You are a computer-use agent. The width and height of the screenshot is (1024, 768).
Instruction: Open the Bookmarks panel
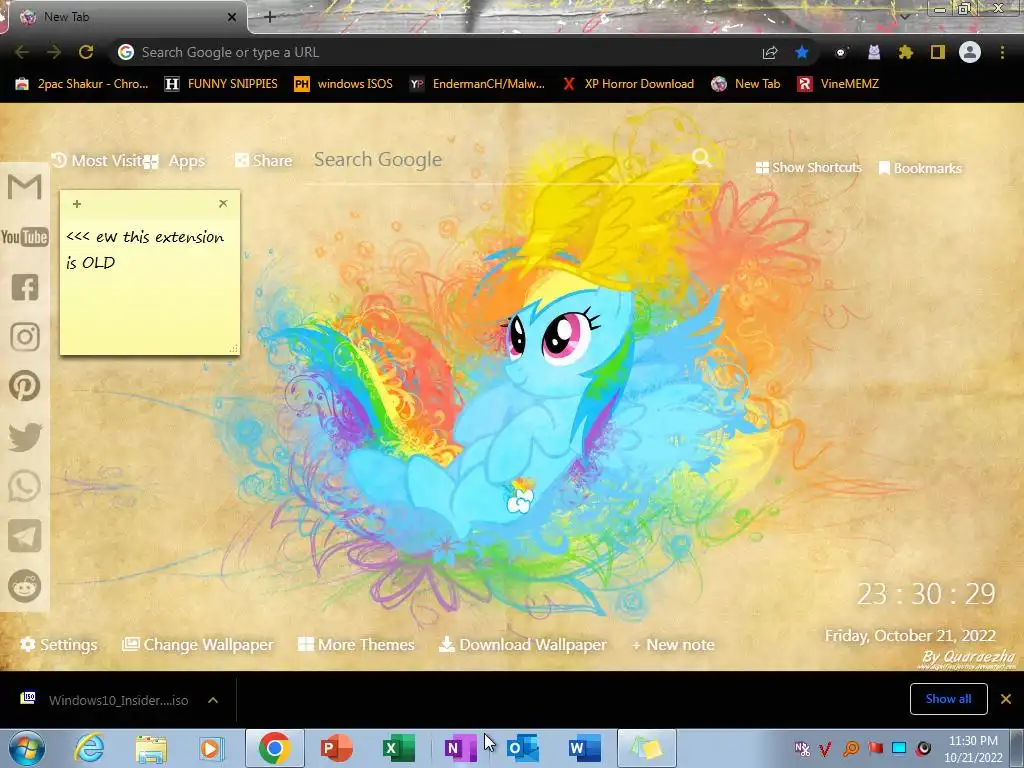coord(920,168)
